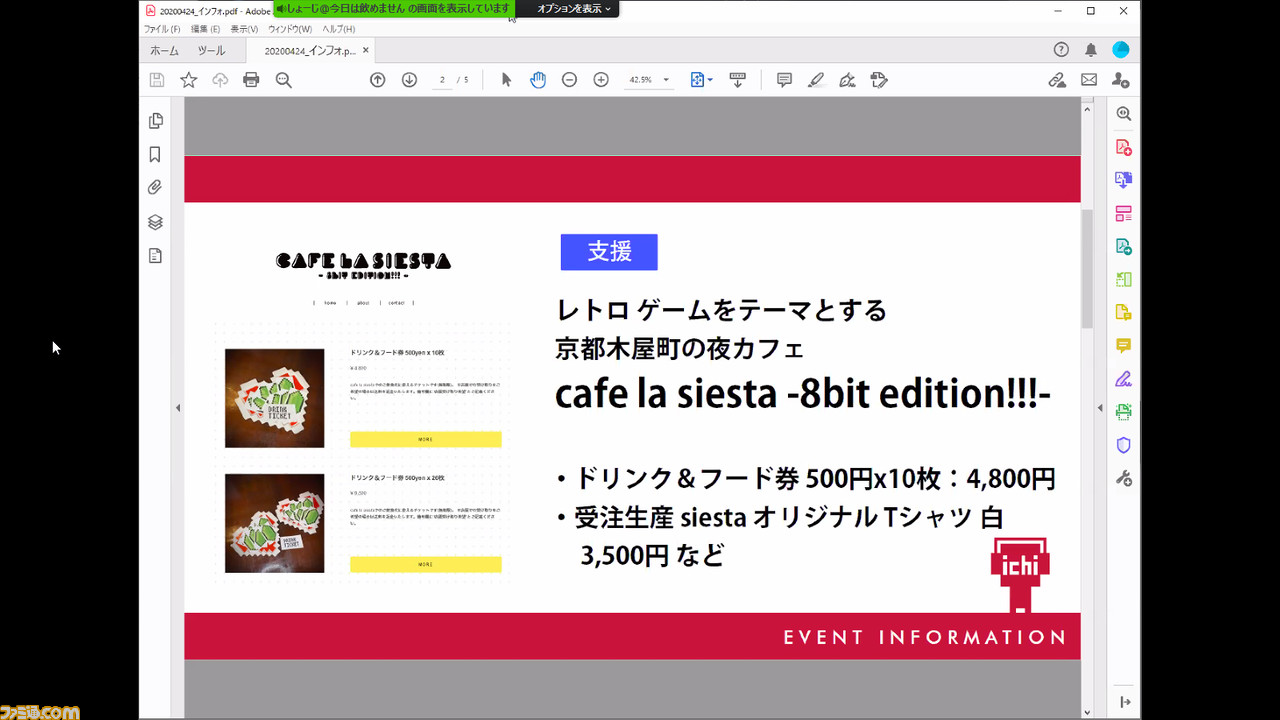The image size is (1280, 720).
Task: Open the オプションを表示 screen share dropdown
Action: 574,8
